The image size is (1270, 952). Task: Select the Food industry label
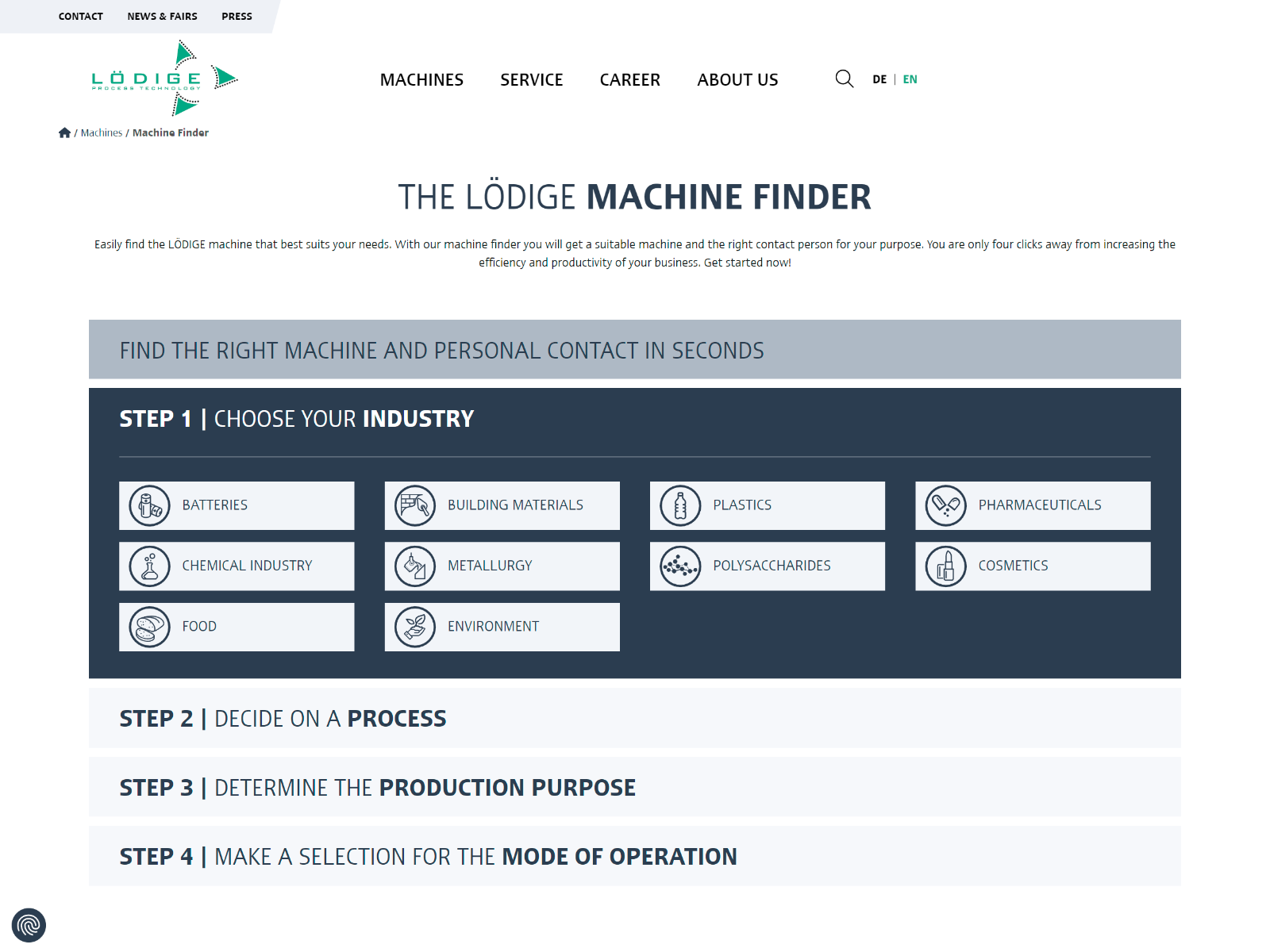click(199, 627)
